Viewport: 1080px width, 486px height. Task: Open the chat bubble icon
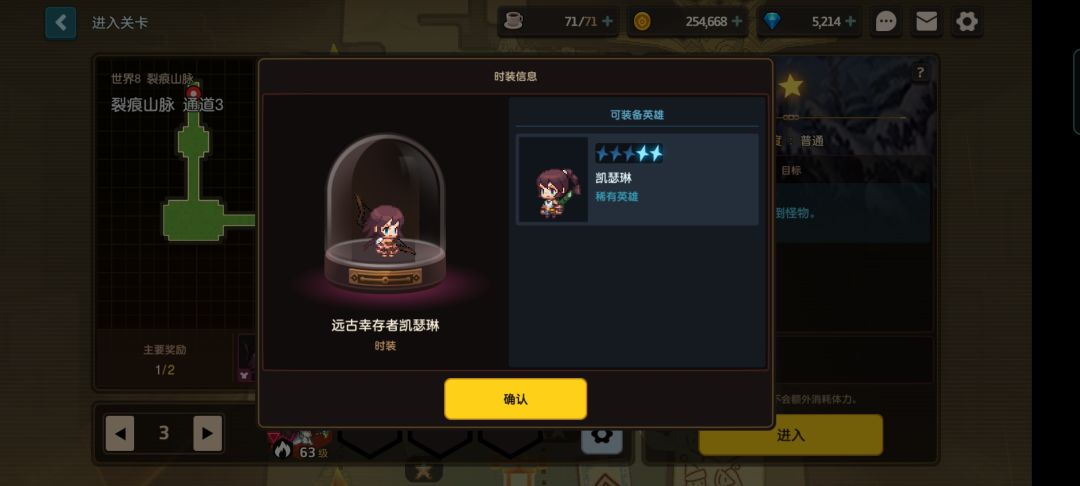pos(886,22)
